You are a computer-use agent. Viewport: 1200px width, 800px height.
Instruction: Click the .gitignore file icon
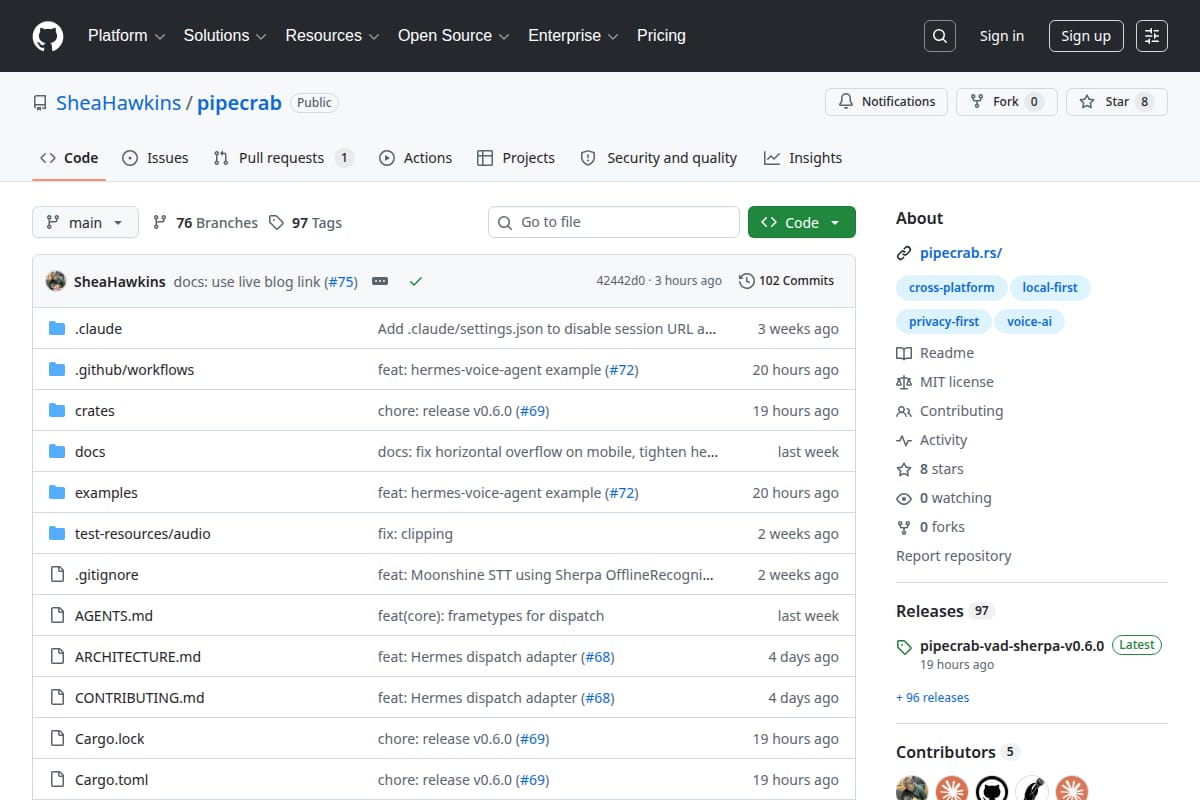[57, 575]
